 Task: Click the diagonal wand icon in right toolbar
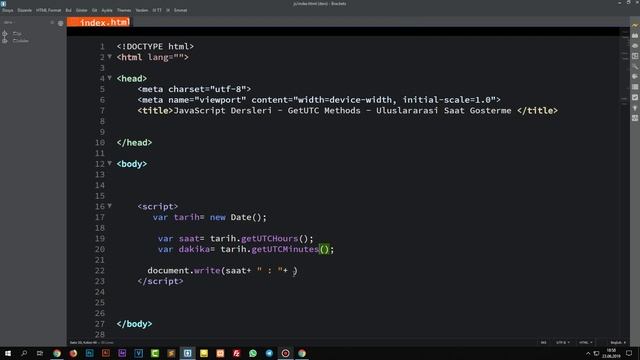(635, 66)
